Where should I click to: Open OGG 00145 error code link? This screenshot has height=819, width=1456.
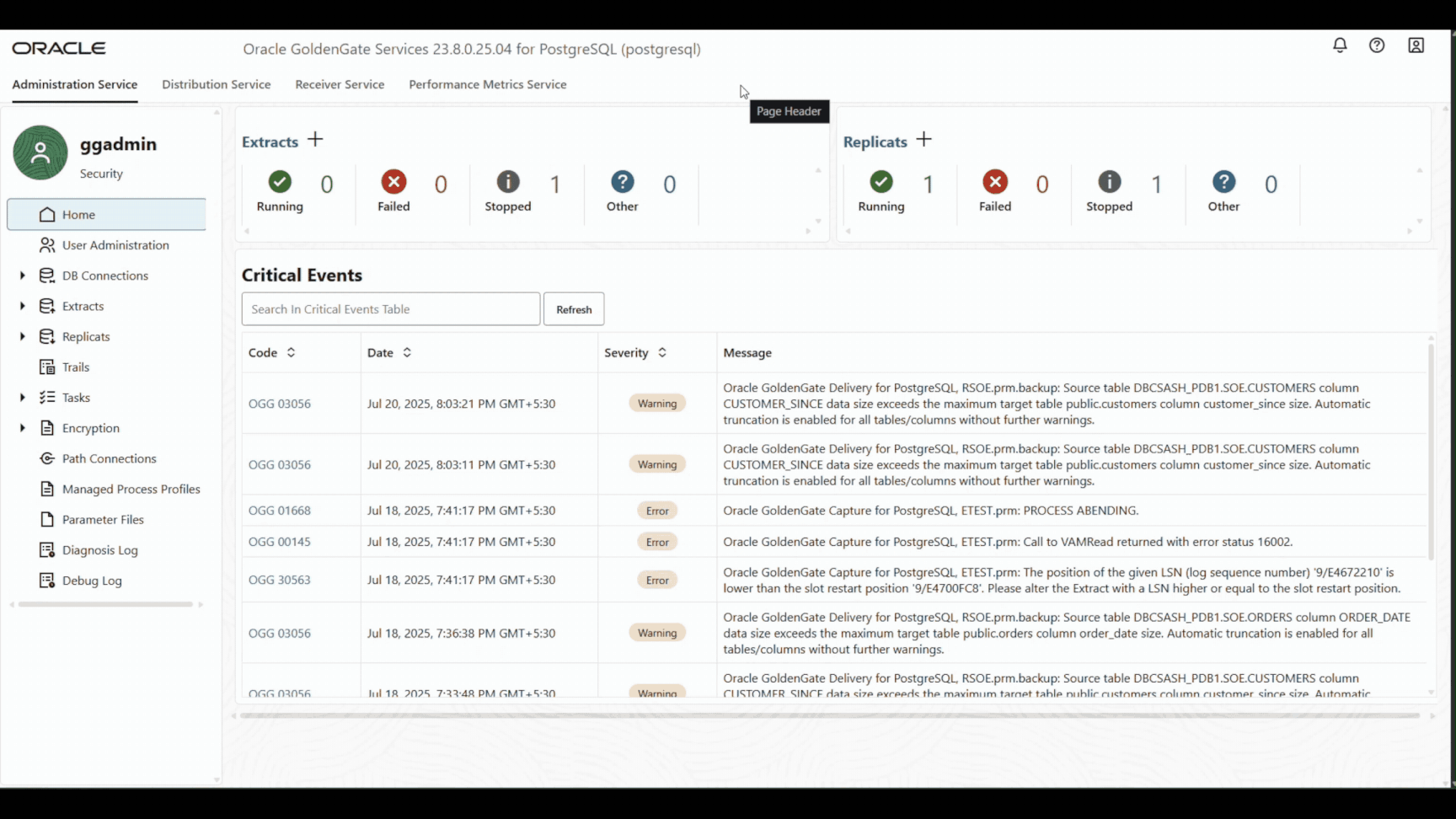click(280, 542)
